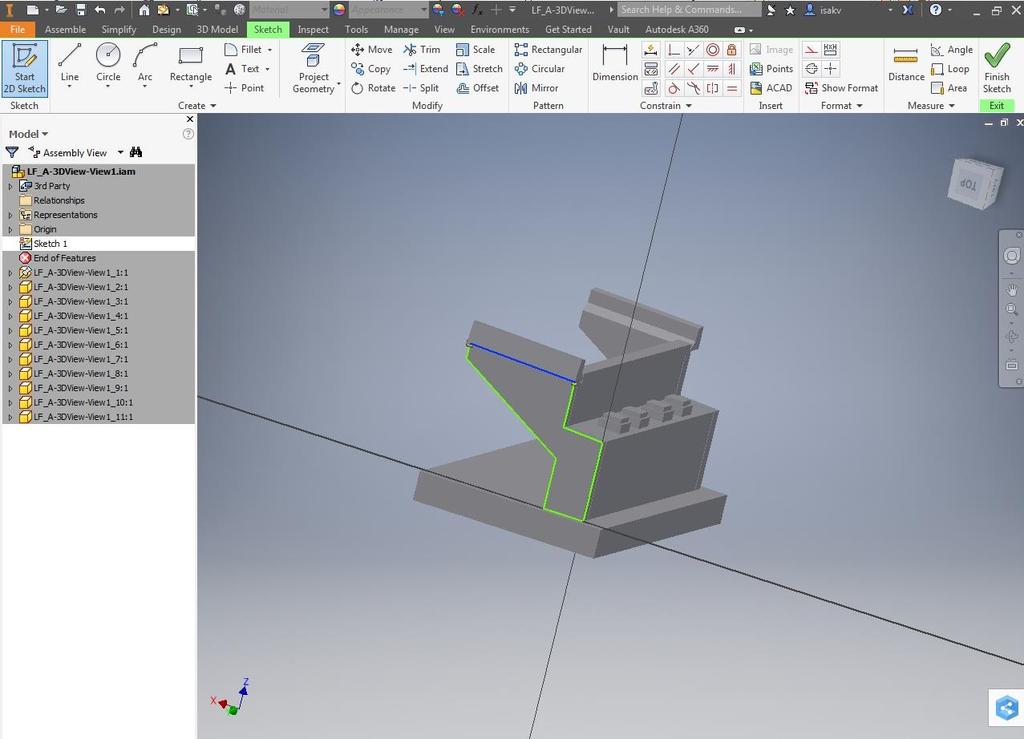Choose the Arc tool
This screenshot has width=1024, height=739.
[x=145, y=65]
